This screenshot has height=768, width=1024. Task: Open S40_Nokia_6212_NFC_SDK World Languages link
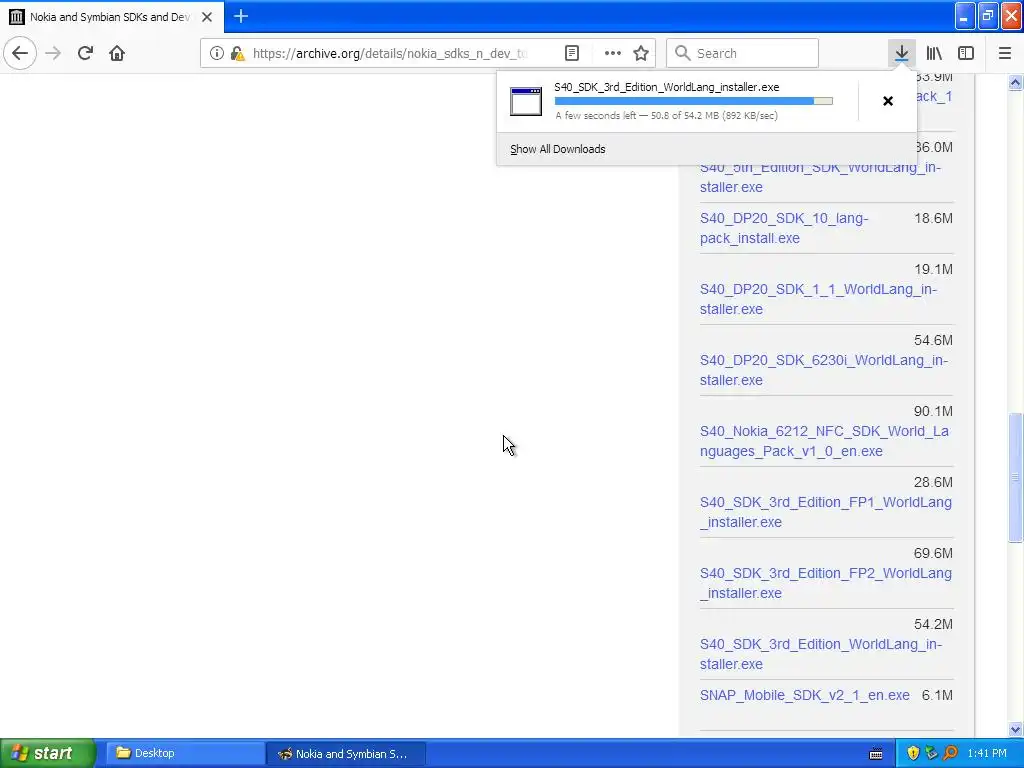824,441
